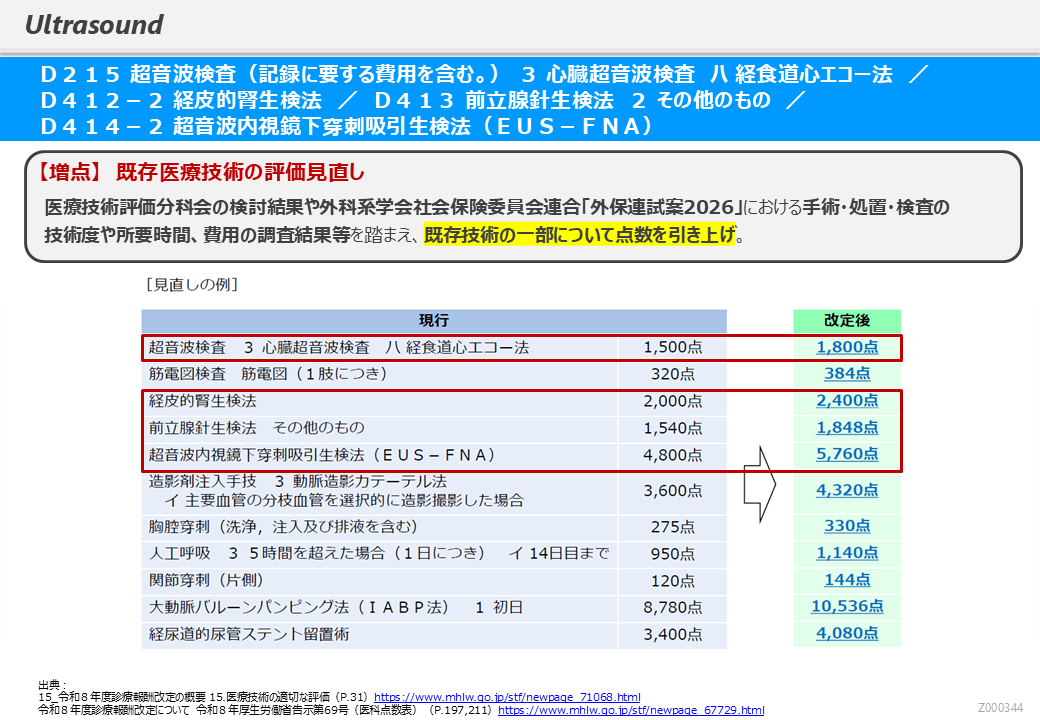
Task: Select the green 改定後 column header
Action: [846, 321]
